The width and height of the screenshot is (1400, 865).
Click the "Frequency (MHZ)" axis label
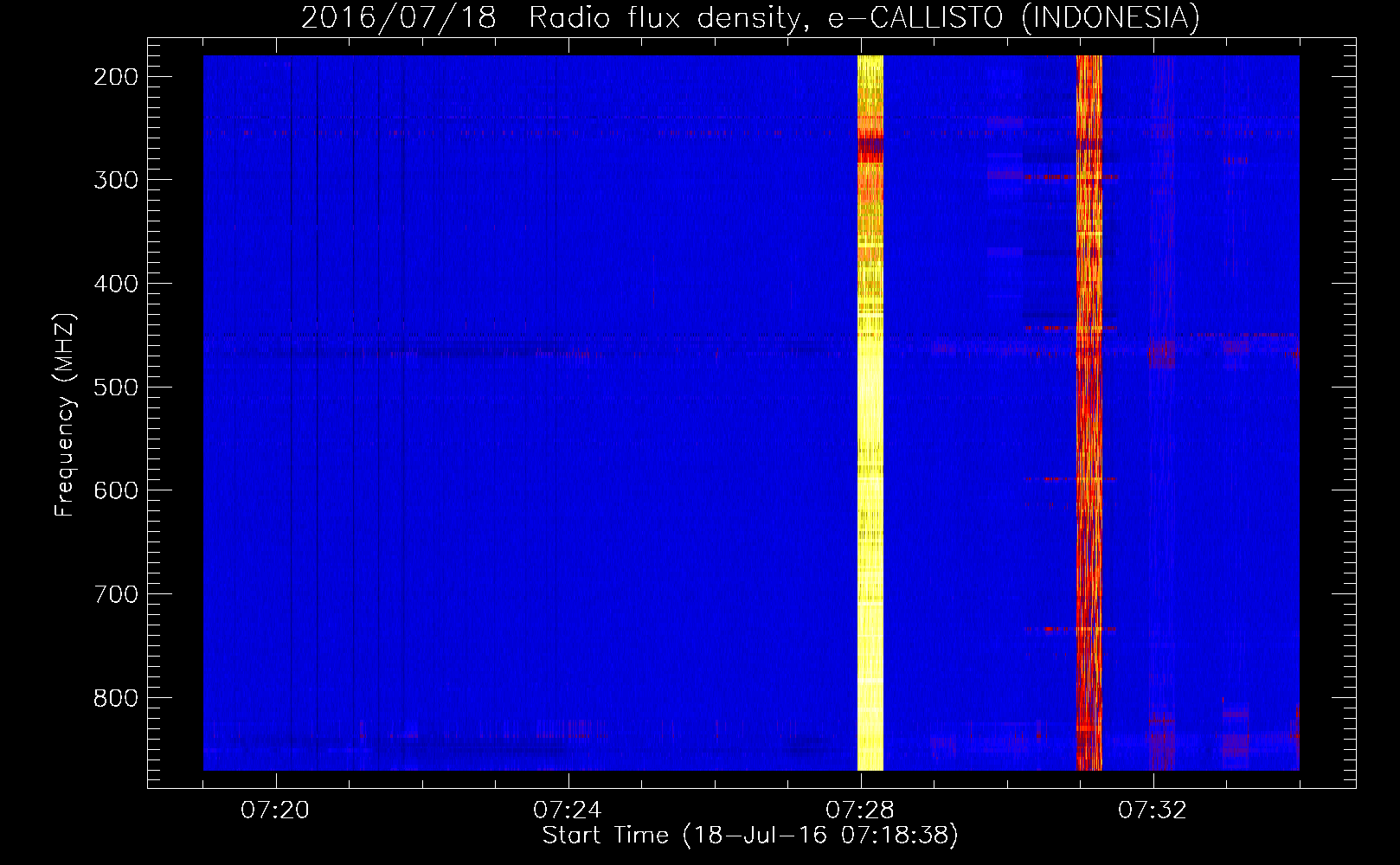coord(65,414)
